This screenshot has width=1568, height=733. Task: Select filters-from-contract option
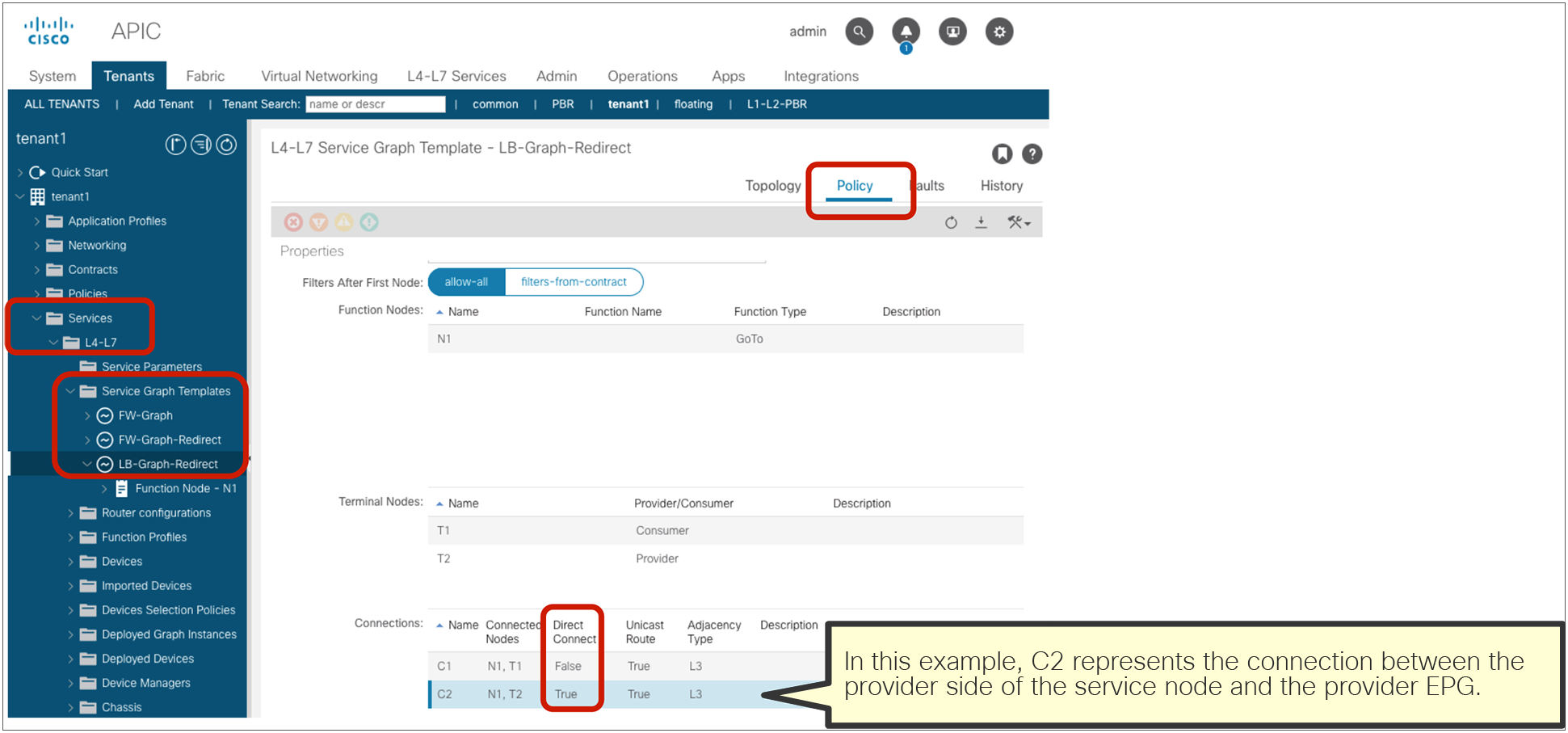[574, 282]
